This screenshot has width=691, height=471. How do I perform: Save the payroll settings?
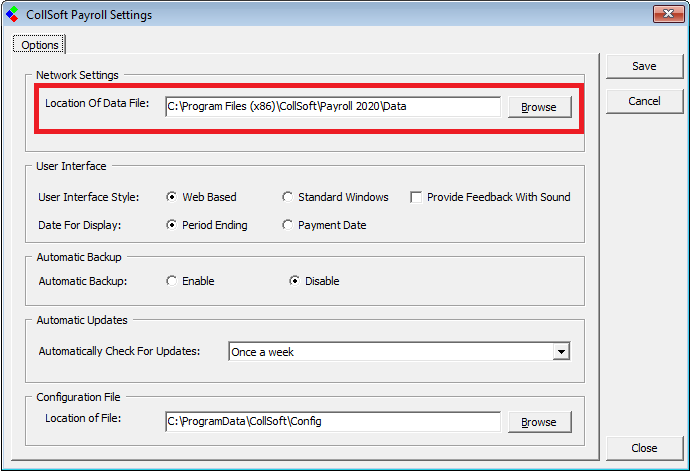(644, 66)
